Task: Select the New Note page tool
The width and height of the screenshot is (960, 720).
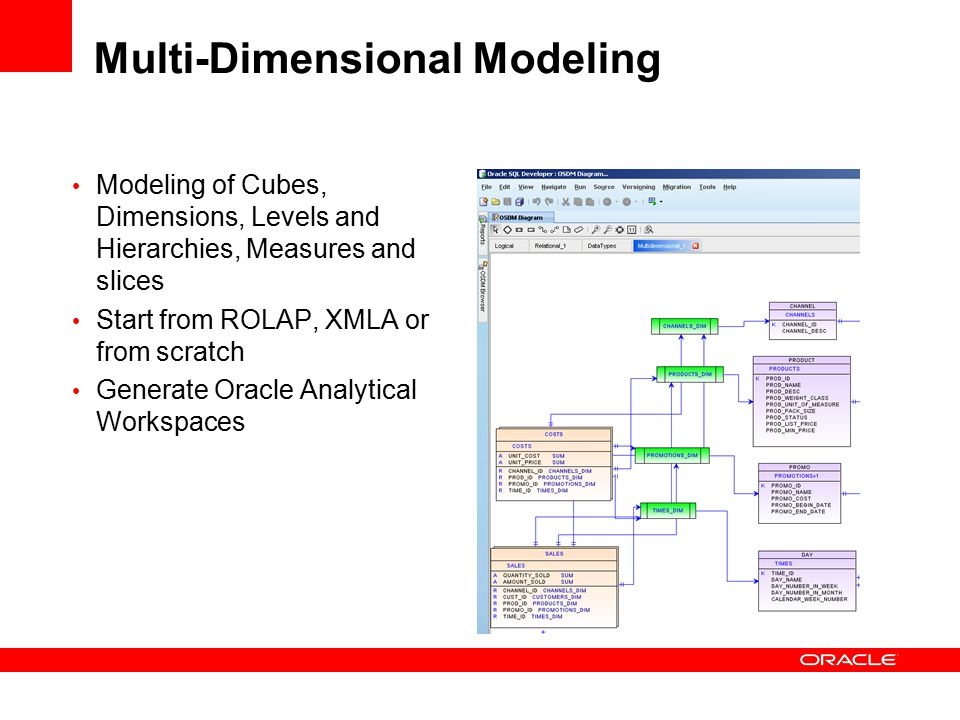Action: pos(566,230)
